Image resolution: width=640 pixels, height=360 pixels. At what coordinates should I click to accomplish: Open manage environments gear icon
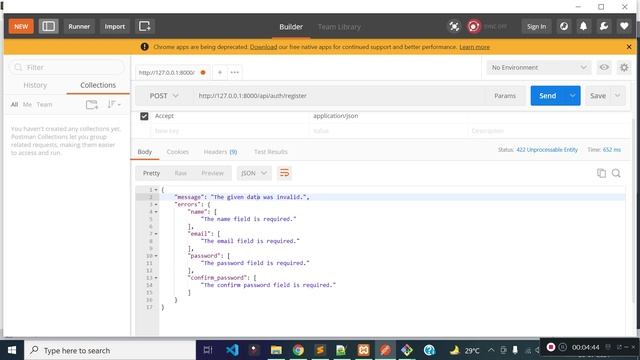pos(624,67)
